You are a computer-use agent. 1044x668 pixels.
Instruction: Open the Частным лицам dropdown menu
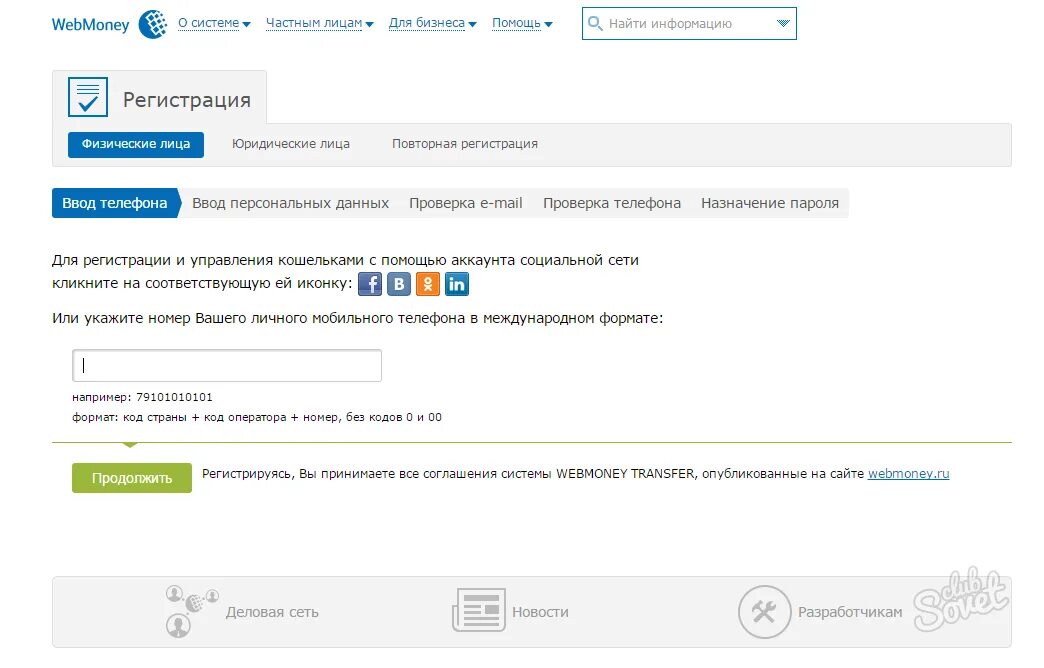click(320, 23)
